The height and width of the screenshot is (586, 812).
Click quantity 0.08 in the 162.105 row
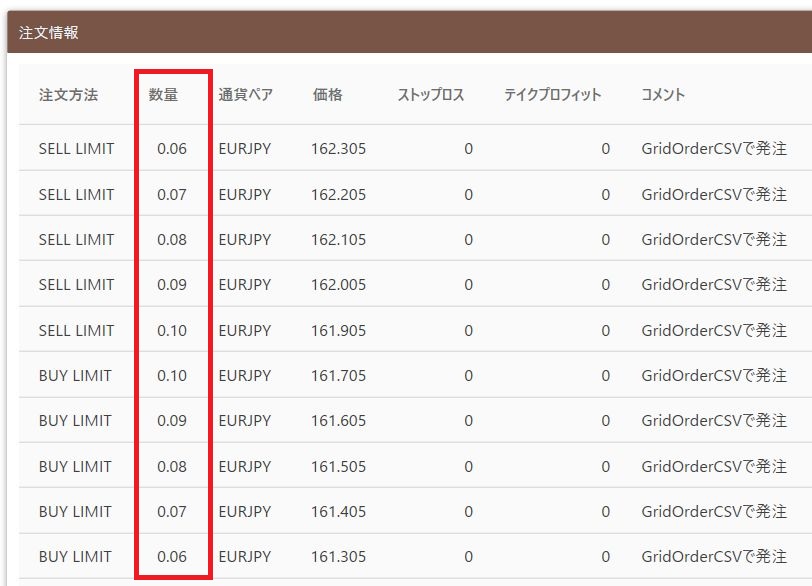click(x=172, y=240)
